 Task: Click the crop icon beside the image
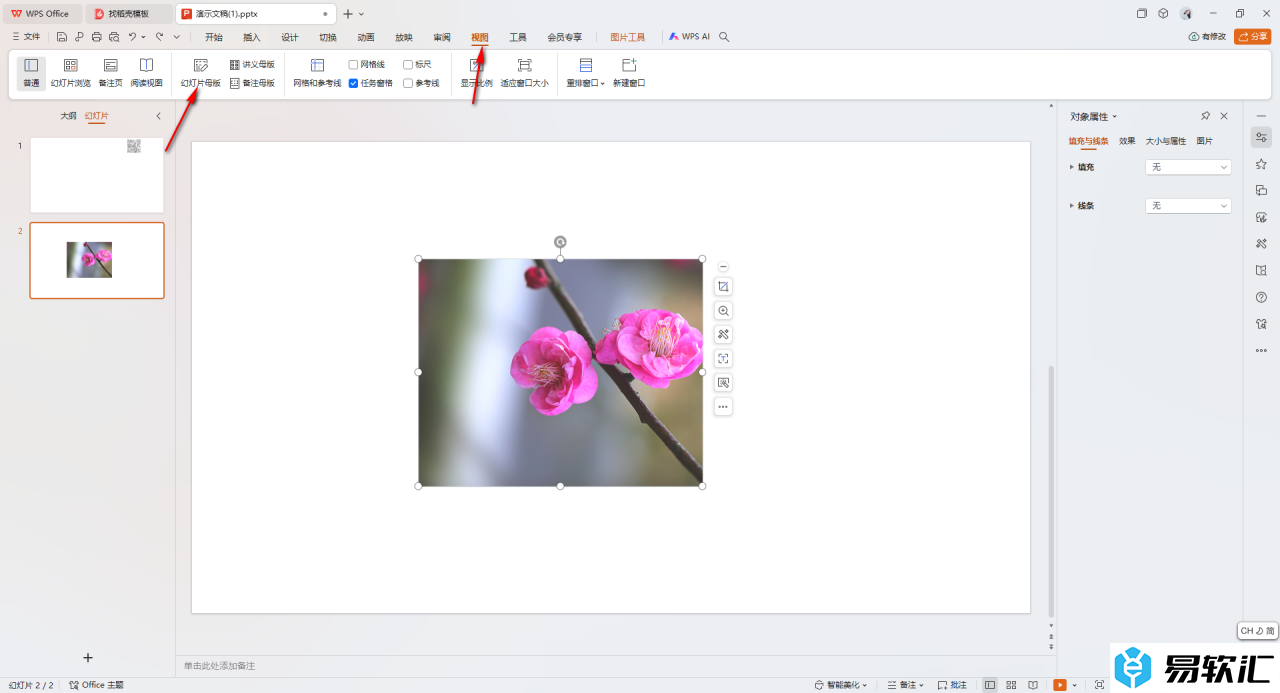[x=723, y=287]
